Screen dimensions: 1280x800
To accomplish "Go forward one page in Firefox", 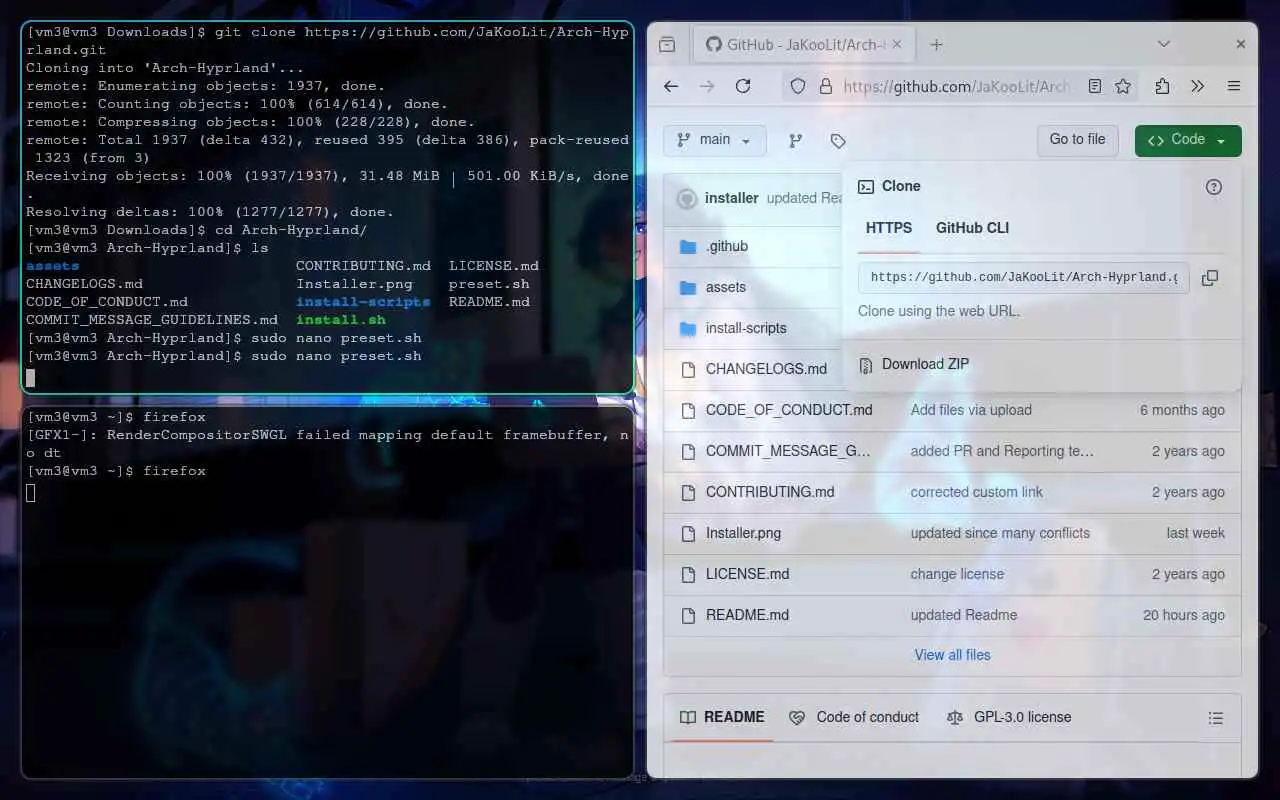I will (707, 87).
